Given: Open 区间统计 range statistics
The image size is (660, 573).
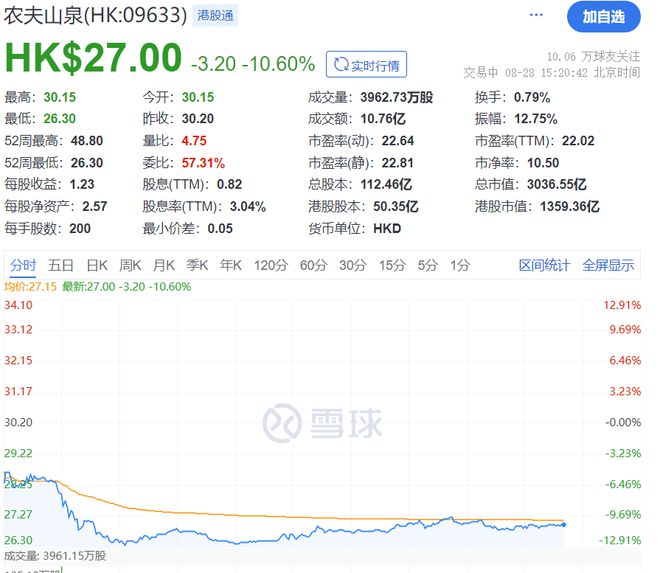Looking at the screenshot, I should (x=544, y=265).
